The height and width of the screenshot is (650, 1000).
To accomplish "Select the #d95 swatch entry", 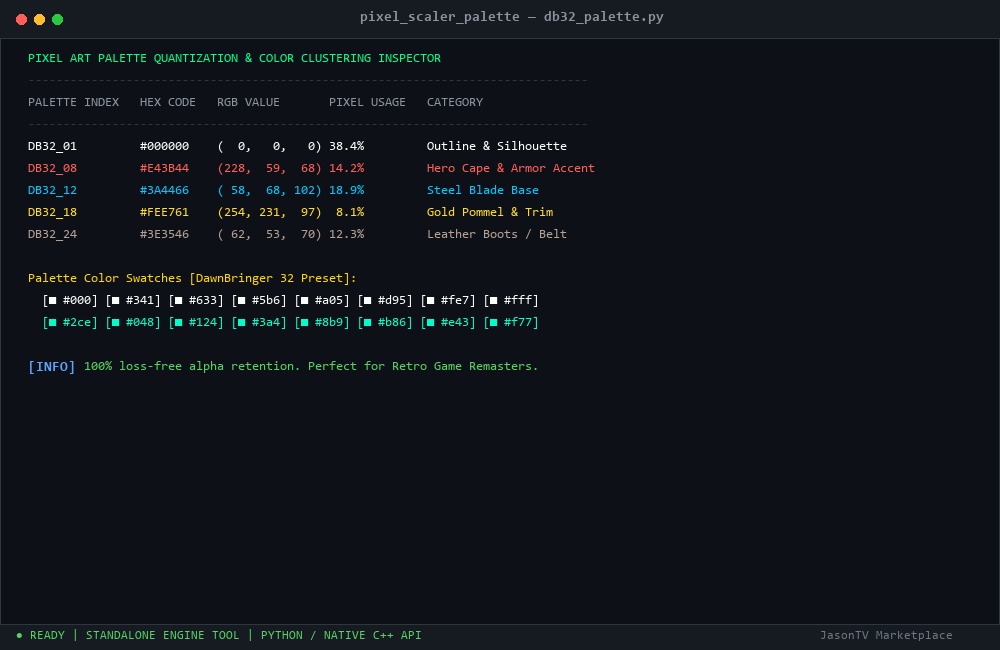I will [385, 300].
